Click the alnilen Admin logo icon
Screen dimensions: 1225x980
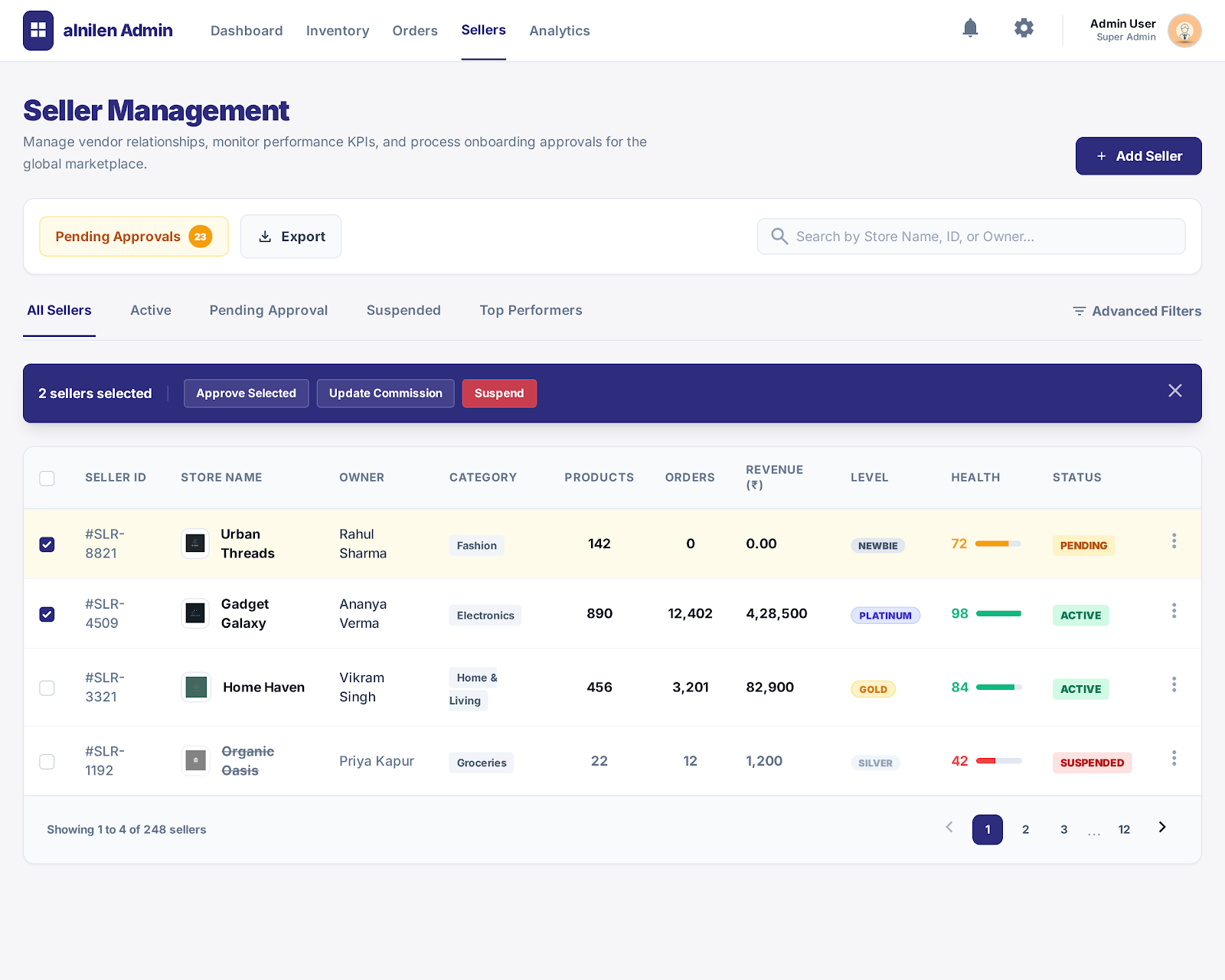(38, 31)
